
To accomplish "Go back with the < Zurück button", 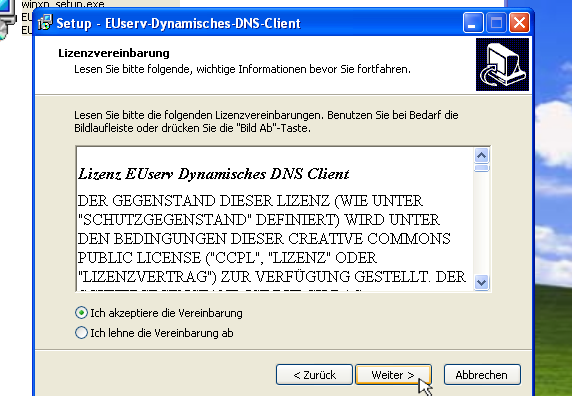I will click(314, 374).
